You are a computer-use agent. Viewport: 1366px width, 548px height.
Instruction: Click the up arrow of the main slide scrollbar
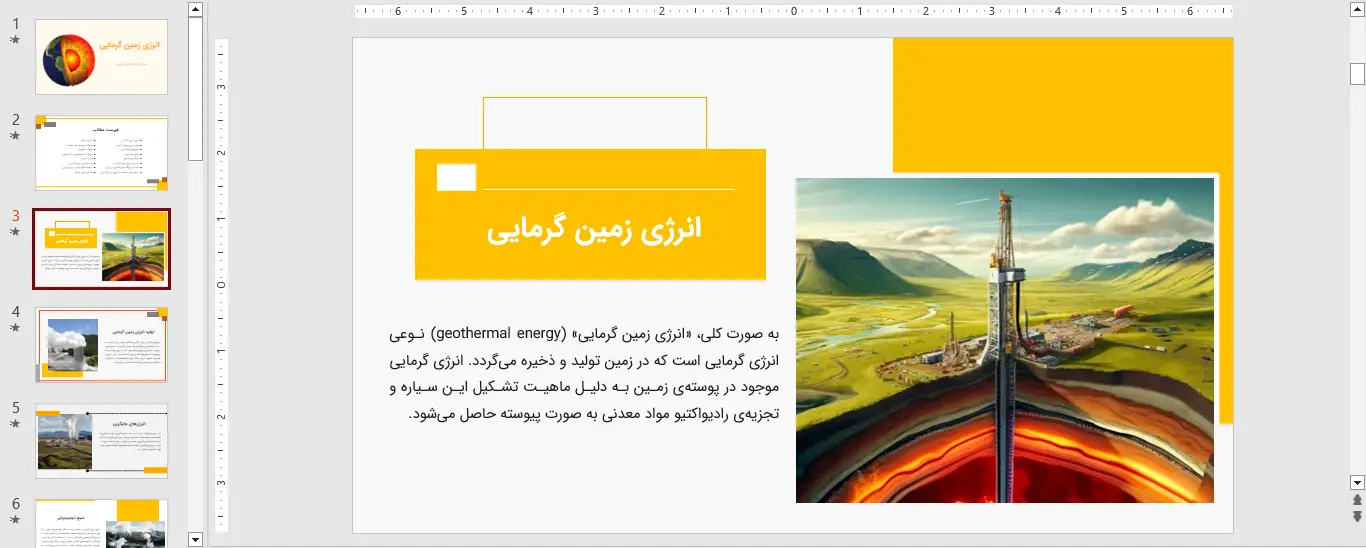point(1357,9)
